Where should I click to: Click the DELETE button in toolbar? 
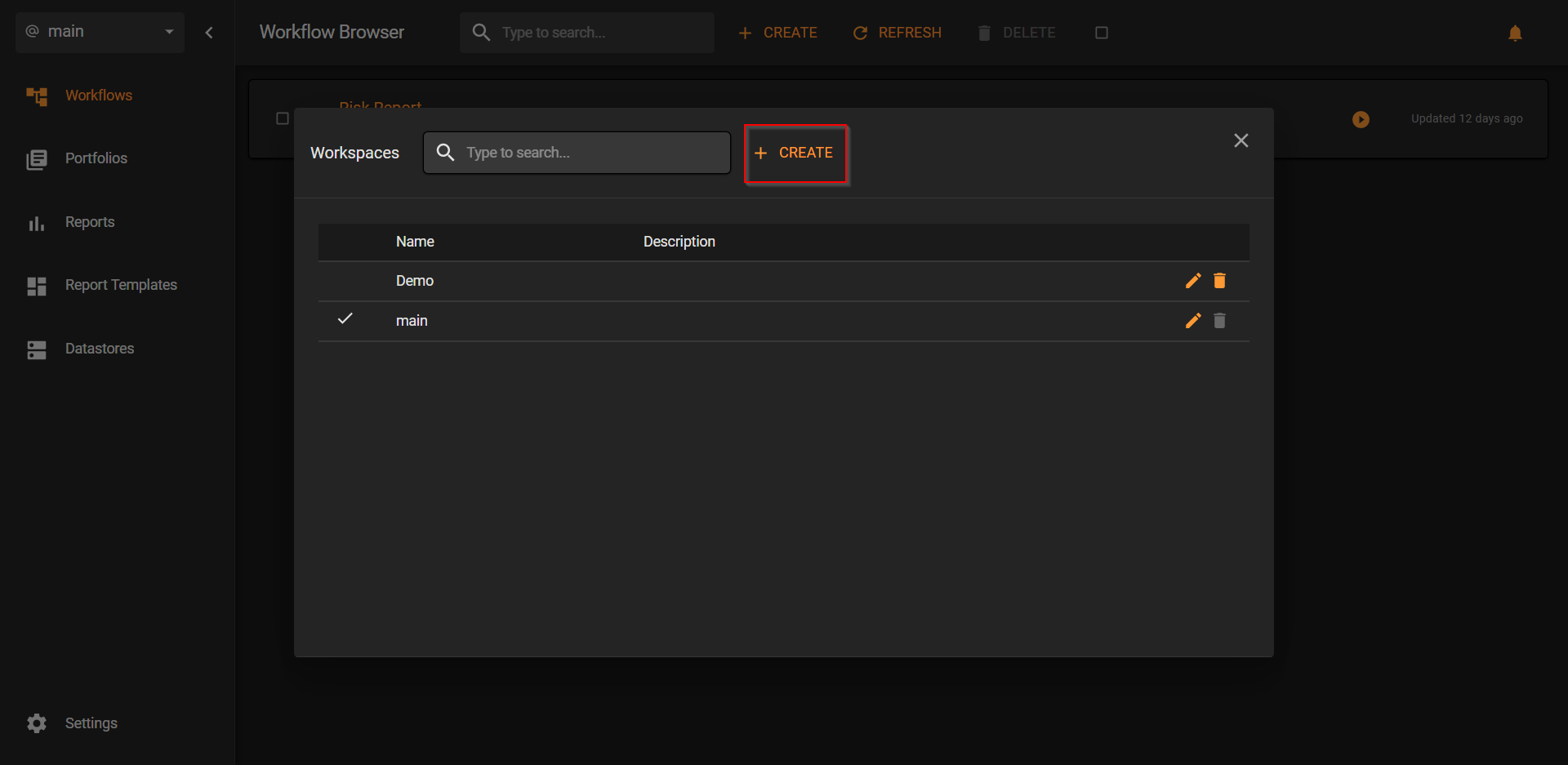click(1017, 33)
